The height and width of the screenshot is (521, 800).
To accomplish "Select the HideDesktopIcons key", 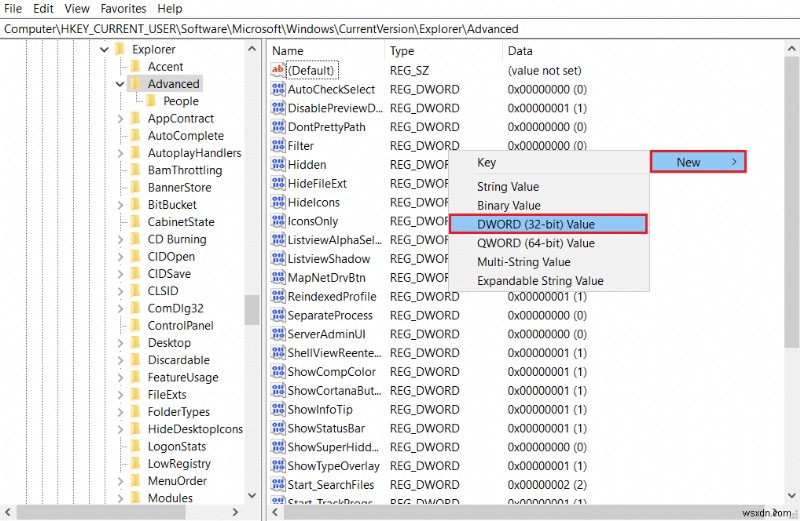I will click(195, 429).
